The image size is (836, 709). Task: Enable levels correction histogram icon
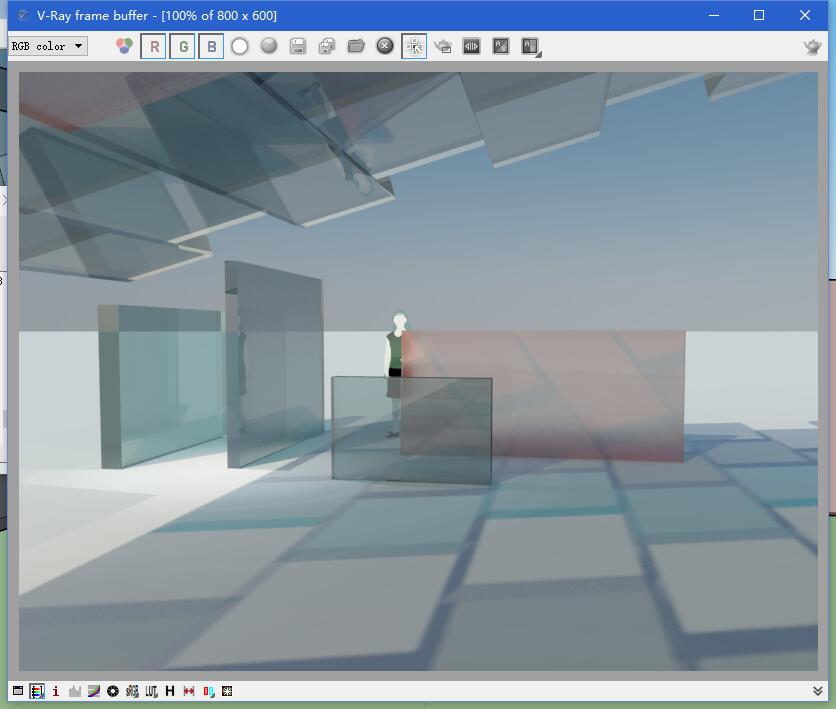[x=75, y=691]
